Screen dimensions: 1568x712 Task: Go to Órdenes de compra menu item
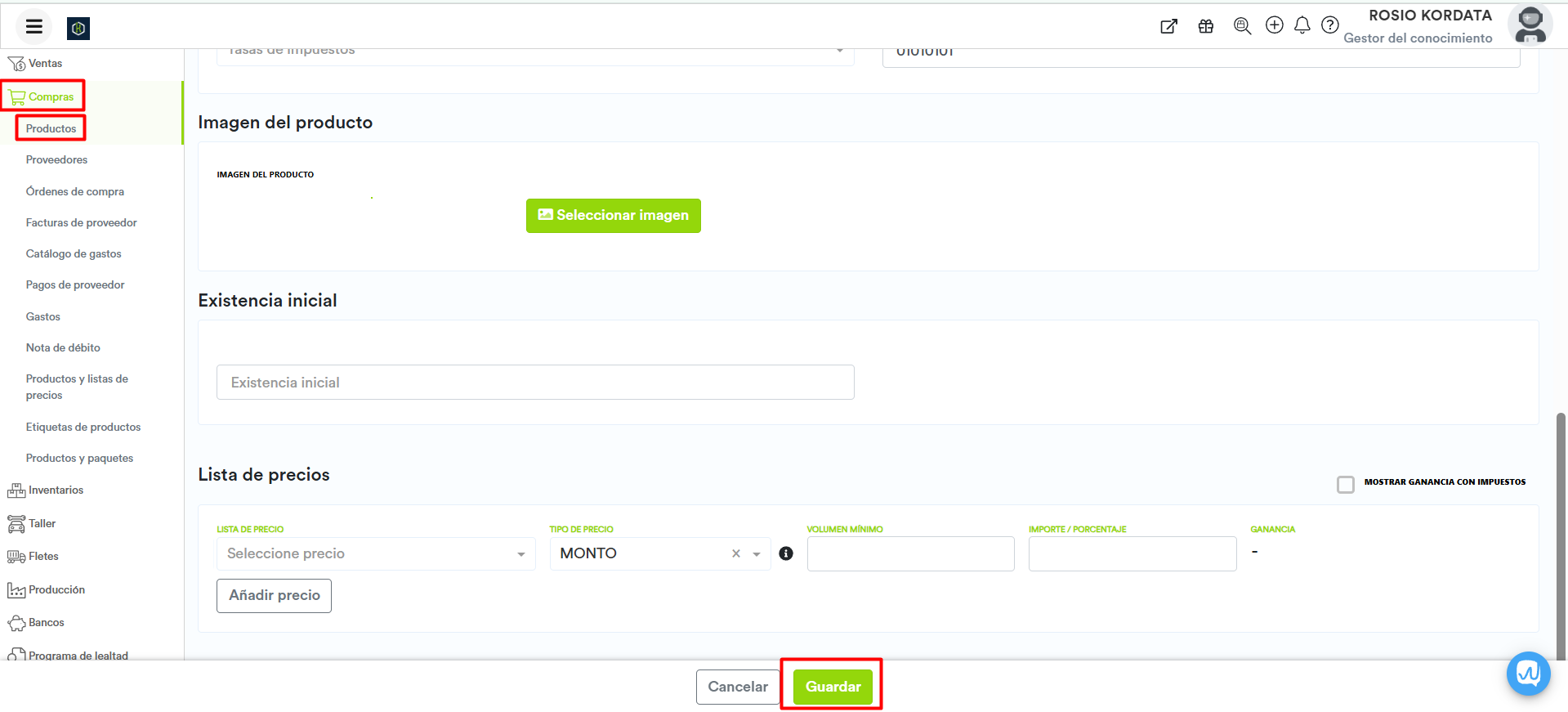click(x=74, y=191)
